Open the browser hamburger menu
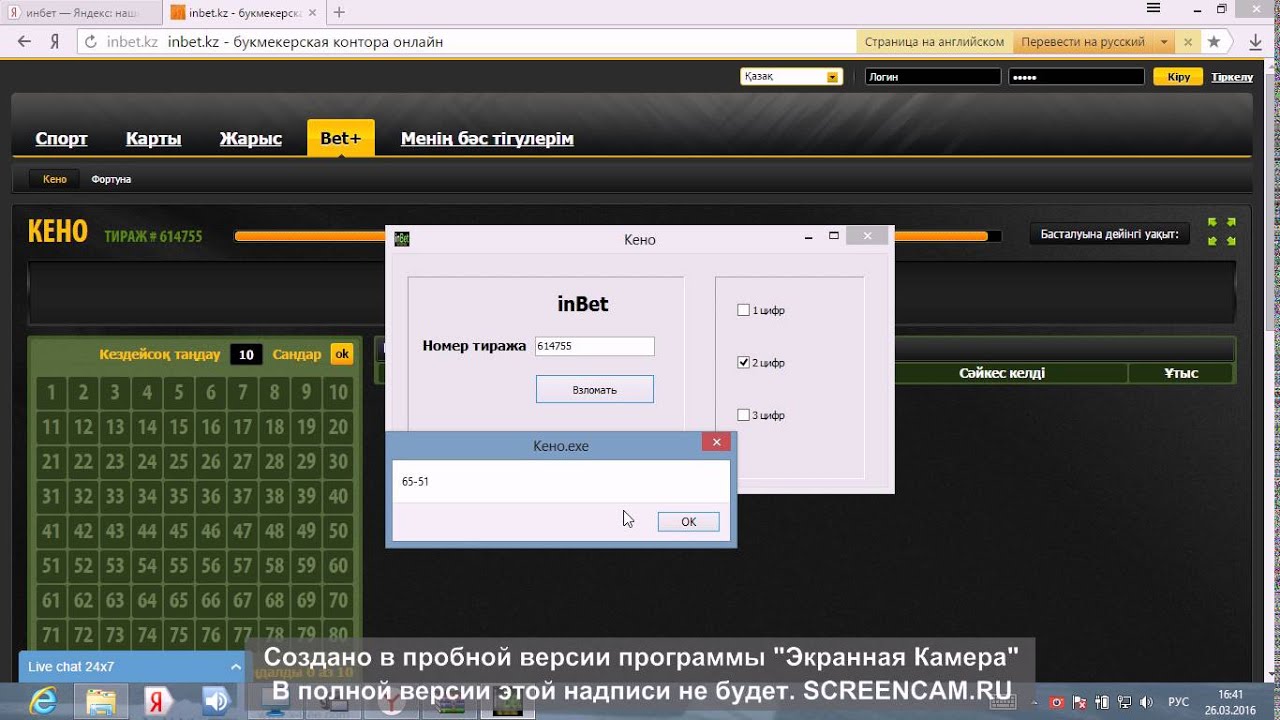The image size is (1280, 720). (1153, 9)
